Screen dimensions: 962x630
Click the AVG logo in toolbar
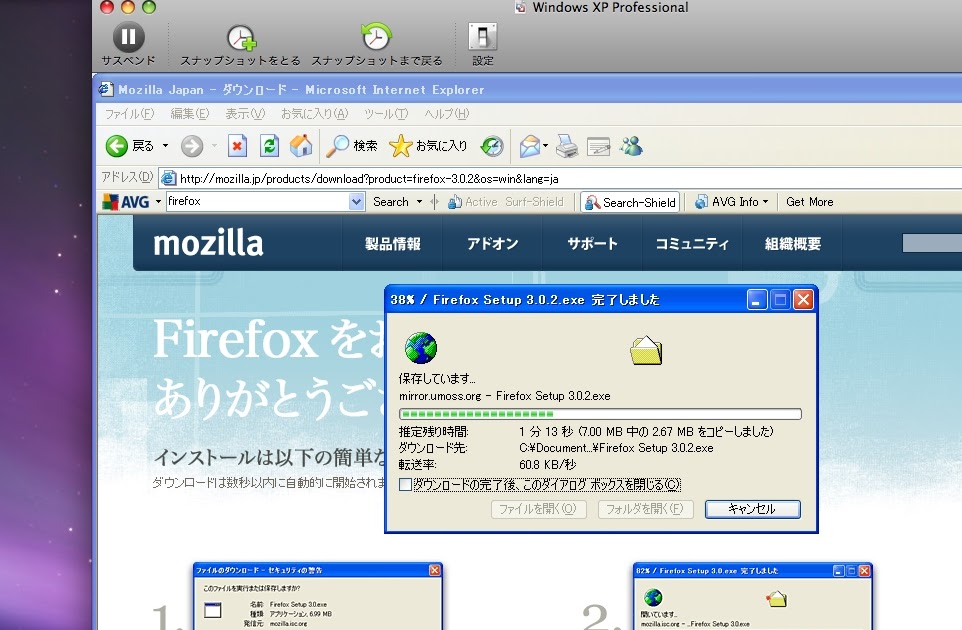[126, 202]
